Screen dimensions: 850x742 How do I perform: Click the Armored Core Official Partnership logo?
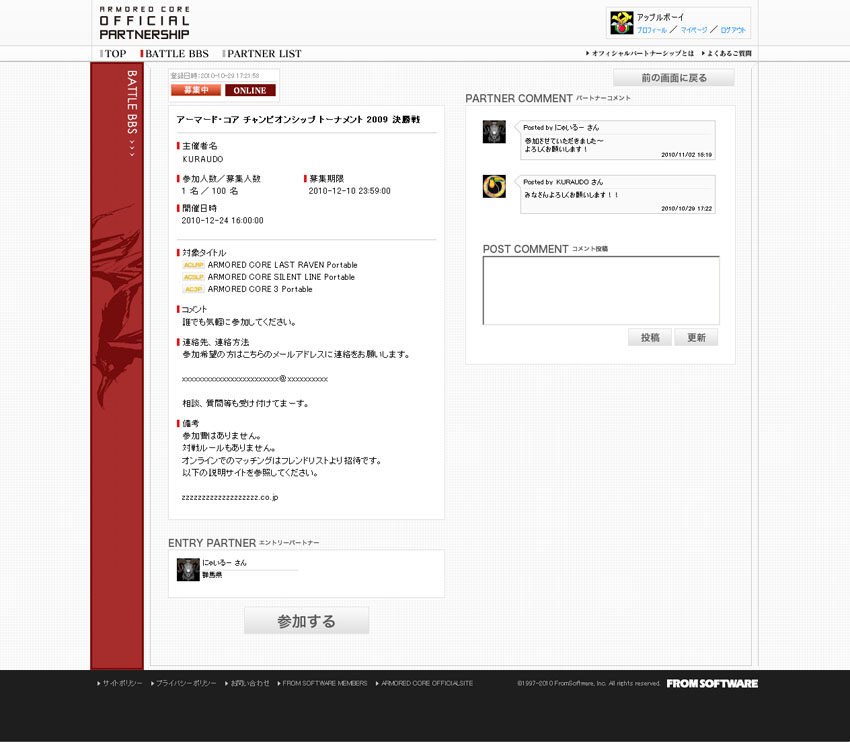(144, 23)
